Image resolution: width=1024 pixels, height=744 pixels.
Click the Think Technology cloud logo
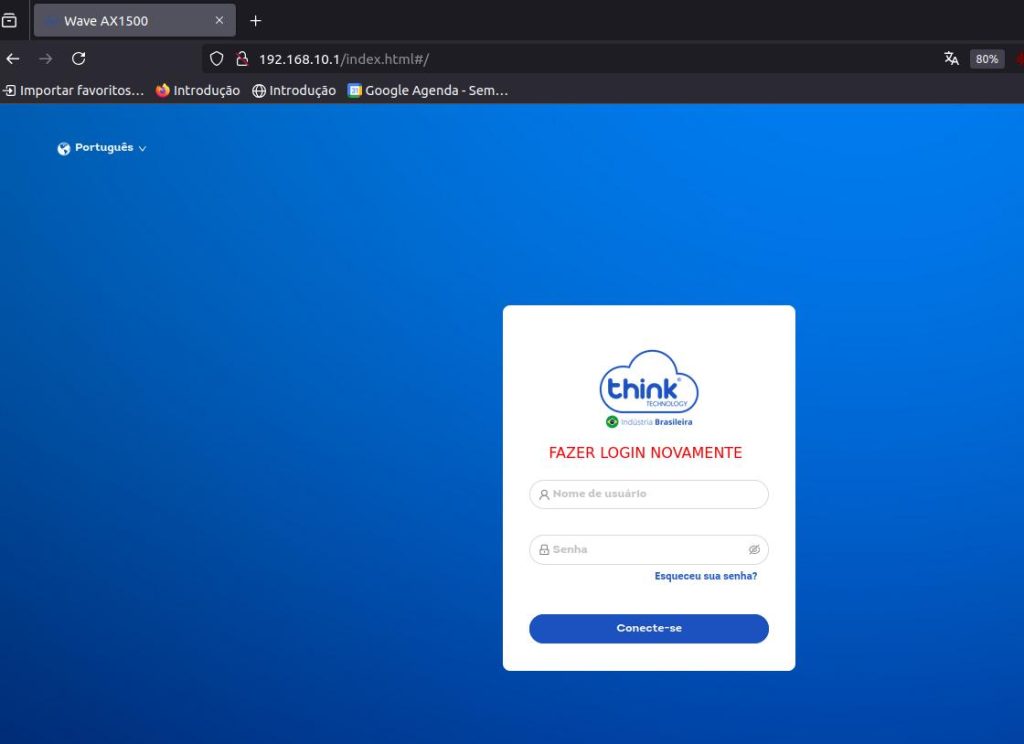tap(648, 383)
